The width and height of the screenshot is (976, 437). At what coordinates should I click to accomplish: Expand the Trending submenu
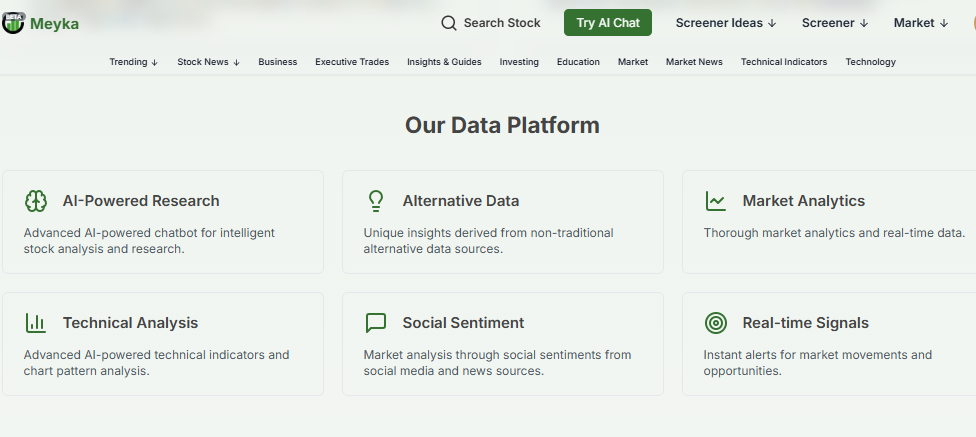[134, 62]
